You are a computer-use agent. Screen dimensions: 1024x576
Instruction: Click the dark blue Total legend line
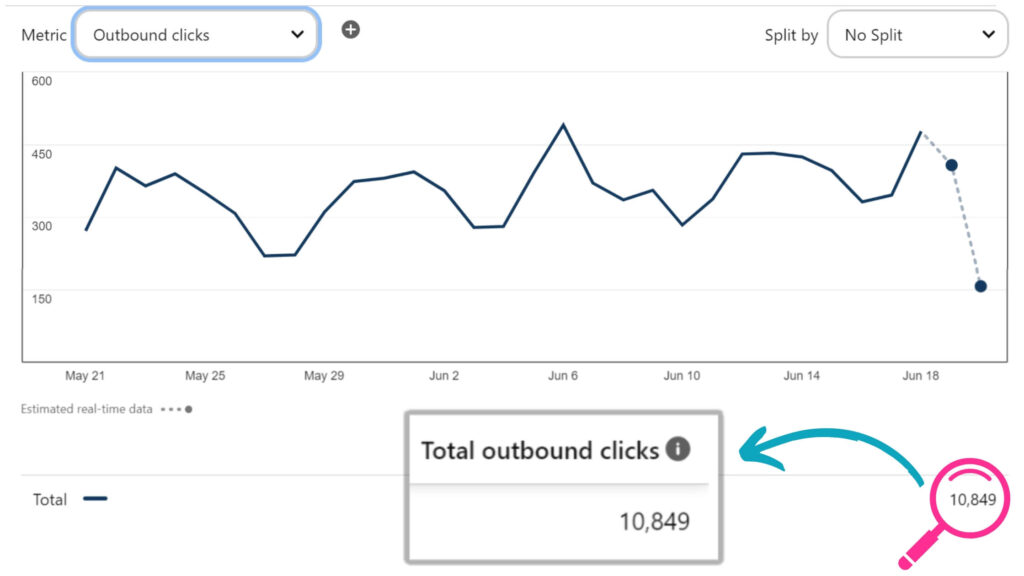coord(95,499)
